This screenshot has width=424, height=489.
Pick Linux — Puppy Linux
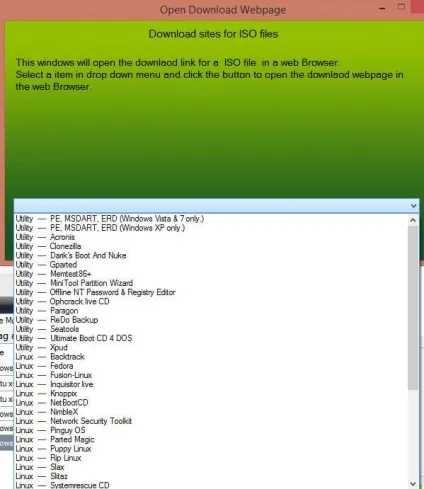pyautogui.click(x=211, y=448)
